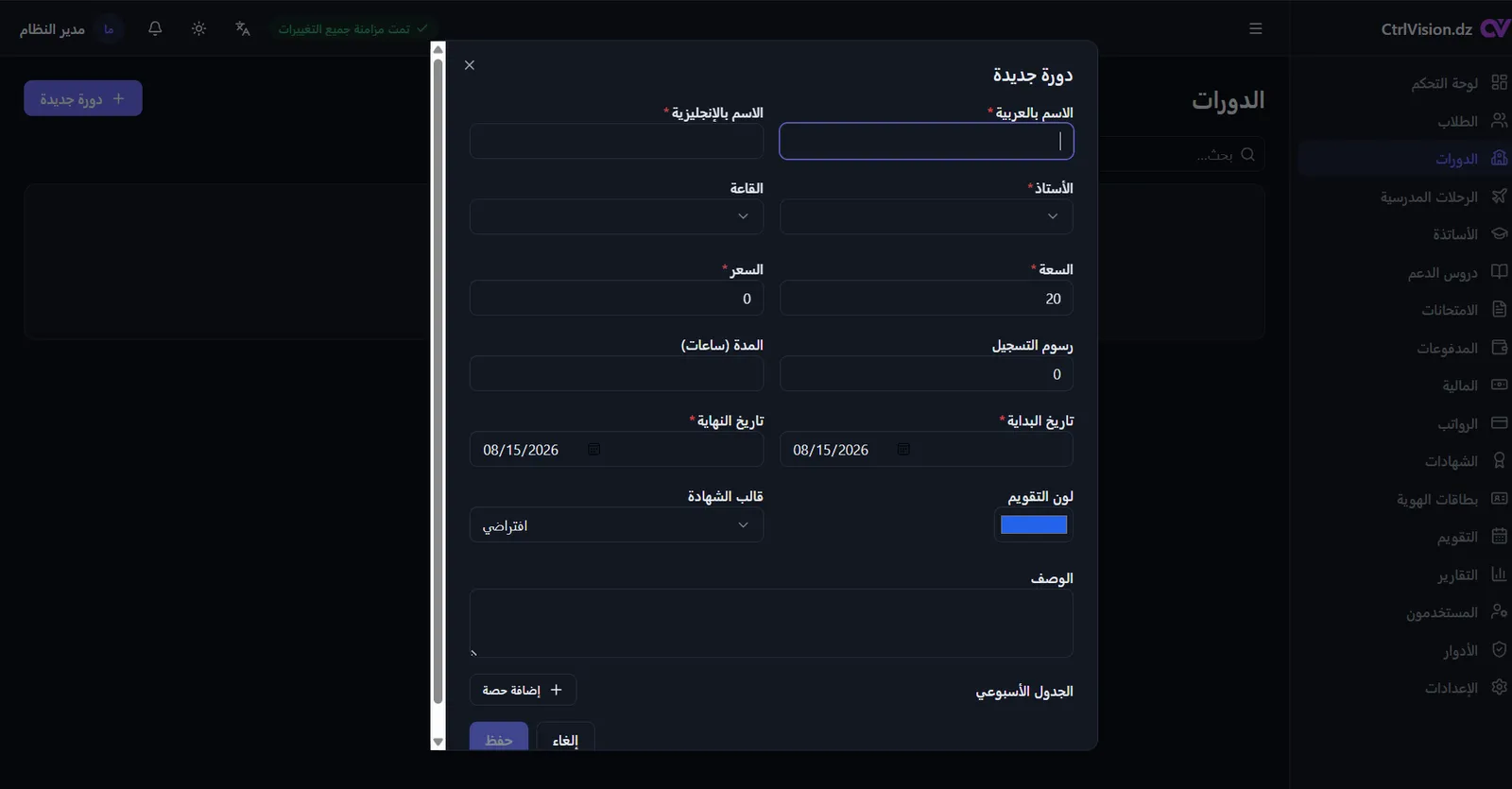Expand the القاعة dropdown

[x=616, y=216]
